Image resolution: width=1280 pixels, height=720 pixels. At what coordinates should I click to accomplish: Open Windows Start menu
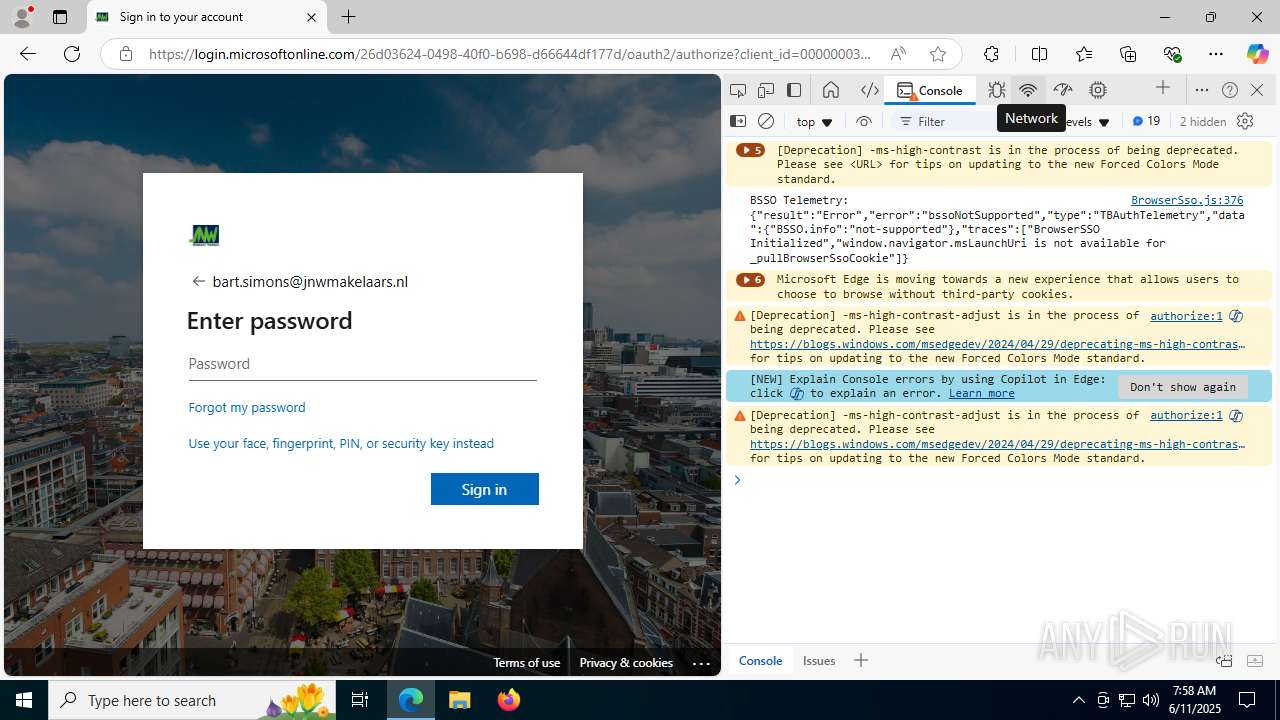coord(24,700)
